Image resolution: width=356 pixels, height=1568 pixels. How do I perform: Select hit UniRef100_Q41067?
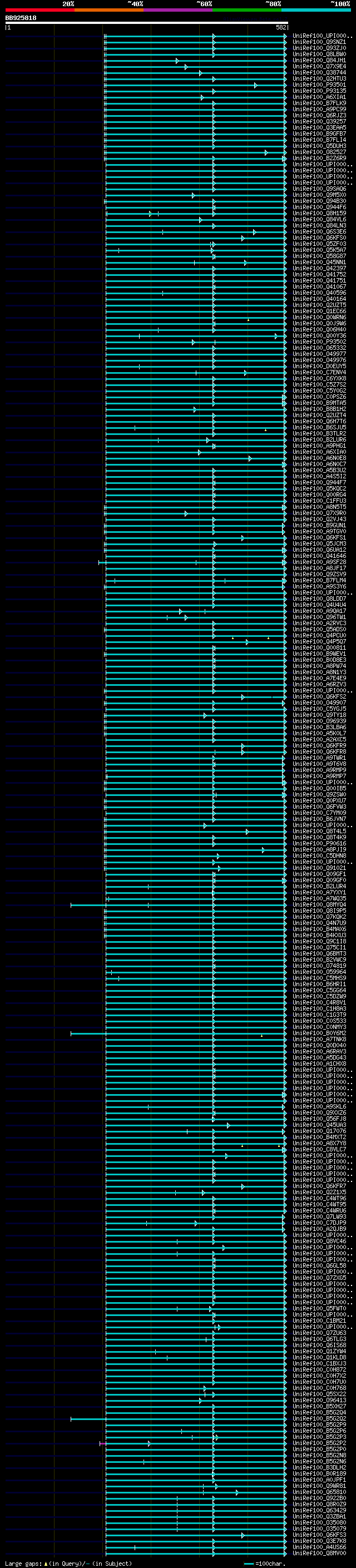tap(319, 286)
